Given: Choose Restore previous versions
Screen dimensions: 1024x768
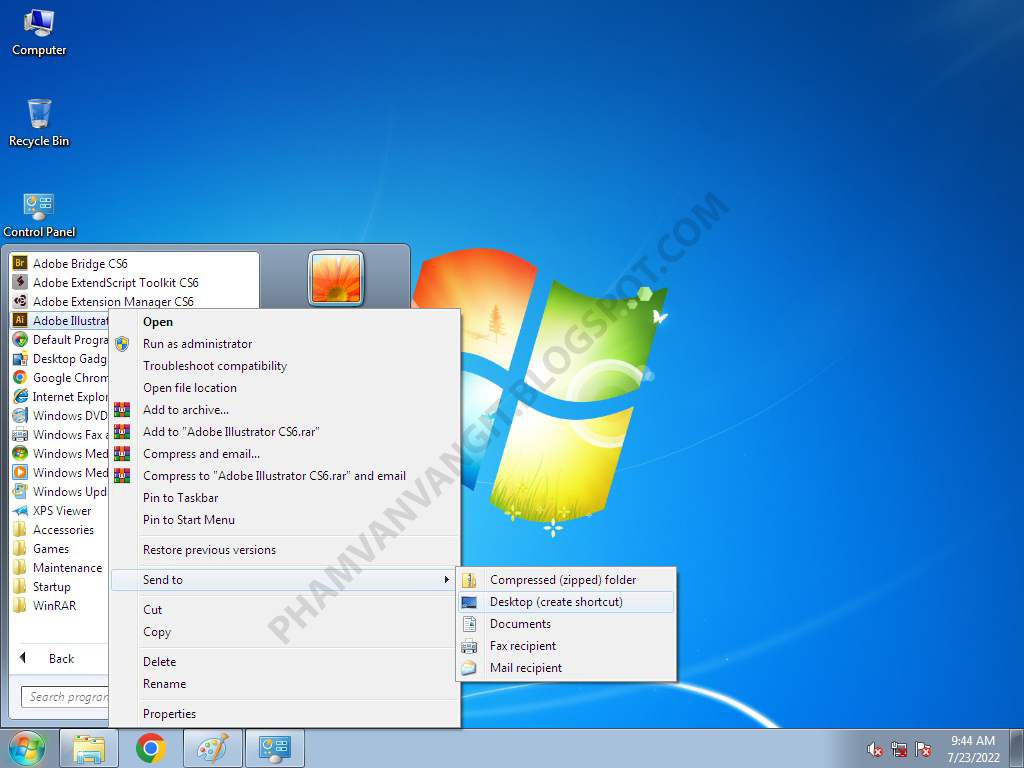Looking at the screenshot, I should pyautogui.click(x=285, y=550).
